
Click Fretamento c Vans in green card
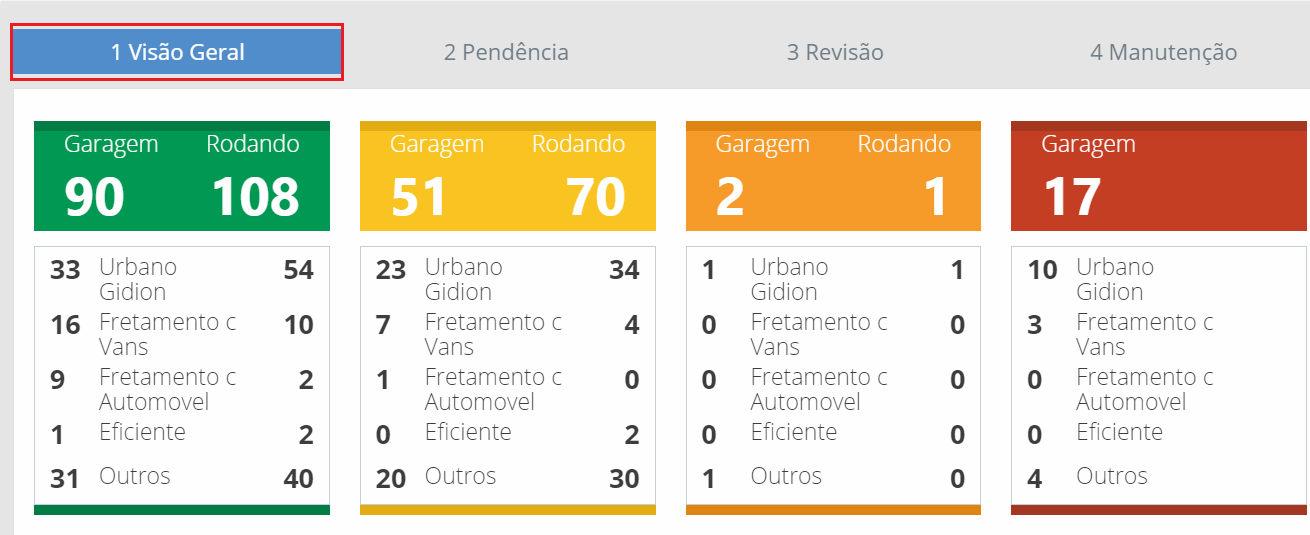(x=167, y=335)
